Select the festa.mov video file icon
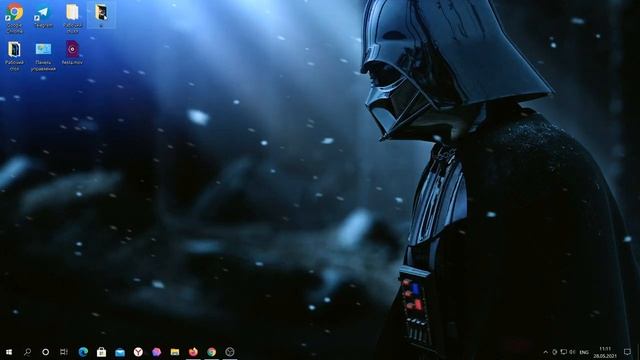640x360 pixels. point(72,52)
